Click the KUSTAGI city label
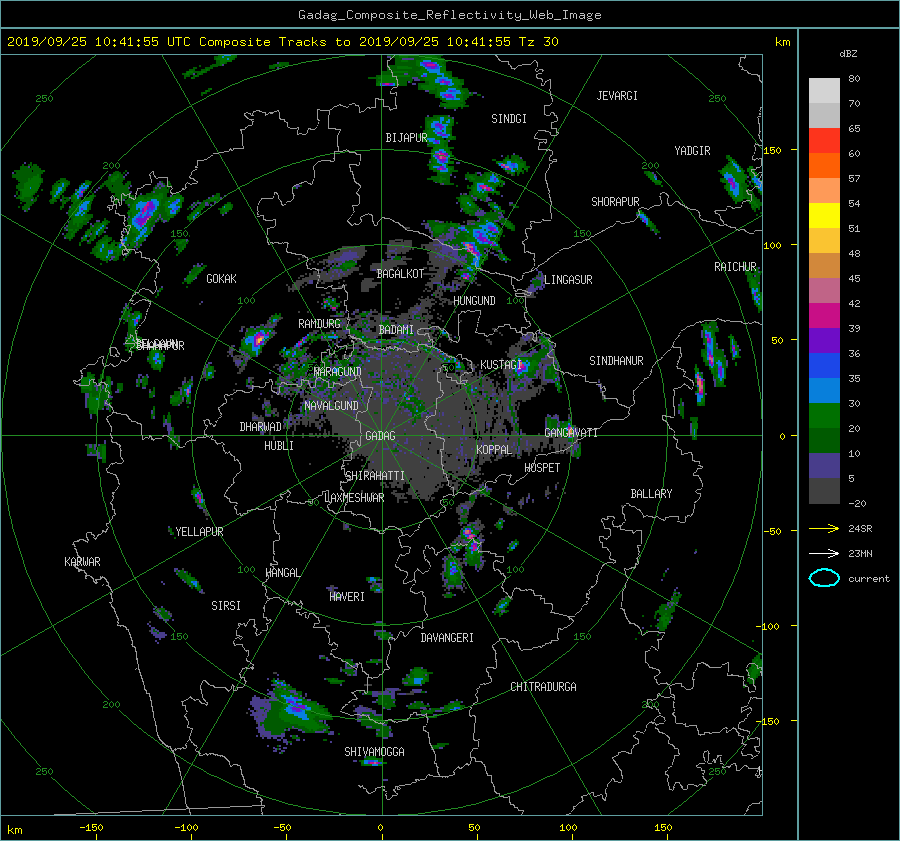The height and width of the screenshot is (841, 900). pyautogui.click(x=501, y=365)
